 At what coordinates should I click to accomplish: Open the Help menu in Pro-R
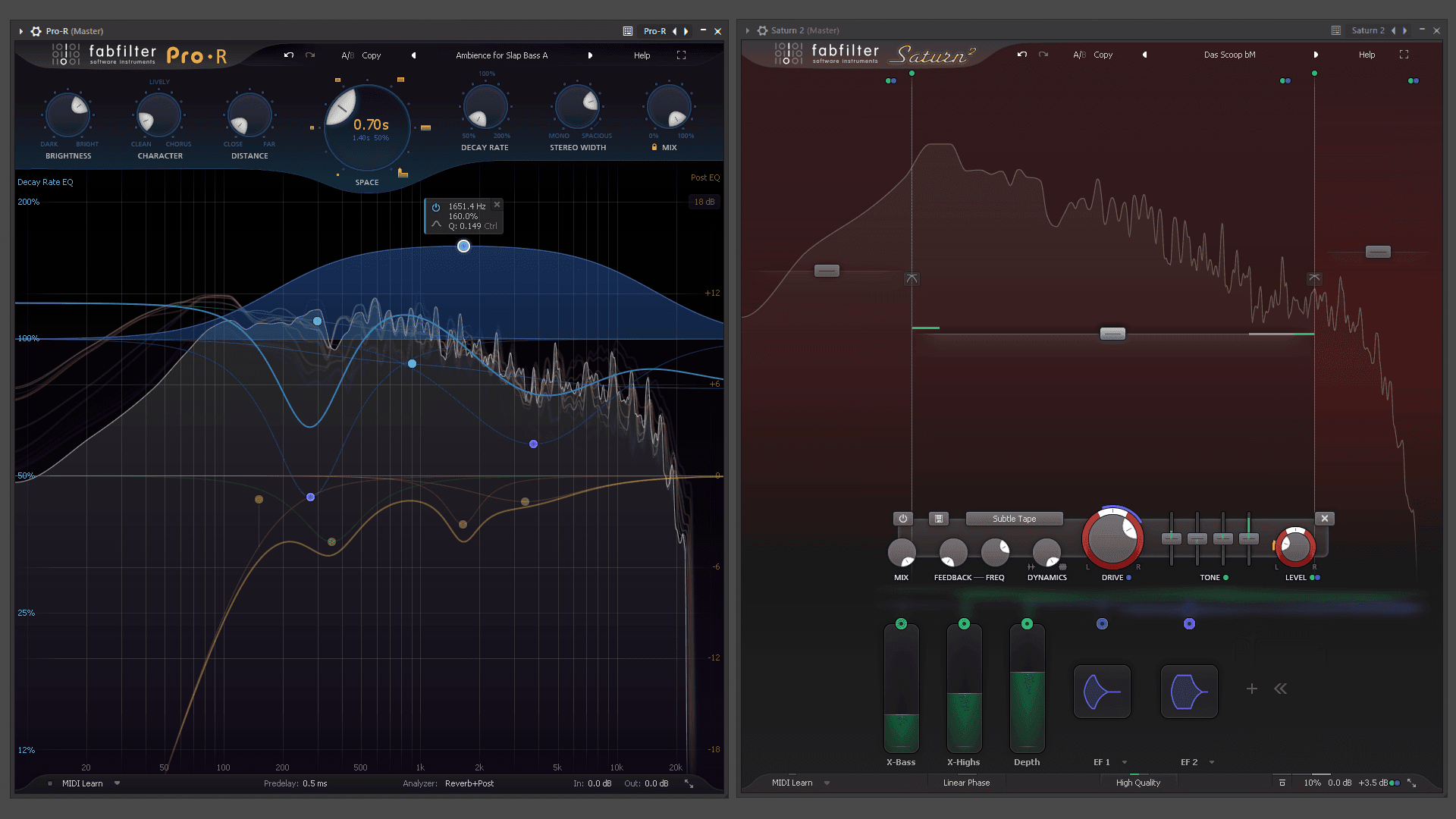pos(642,55)
